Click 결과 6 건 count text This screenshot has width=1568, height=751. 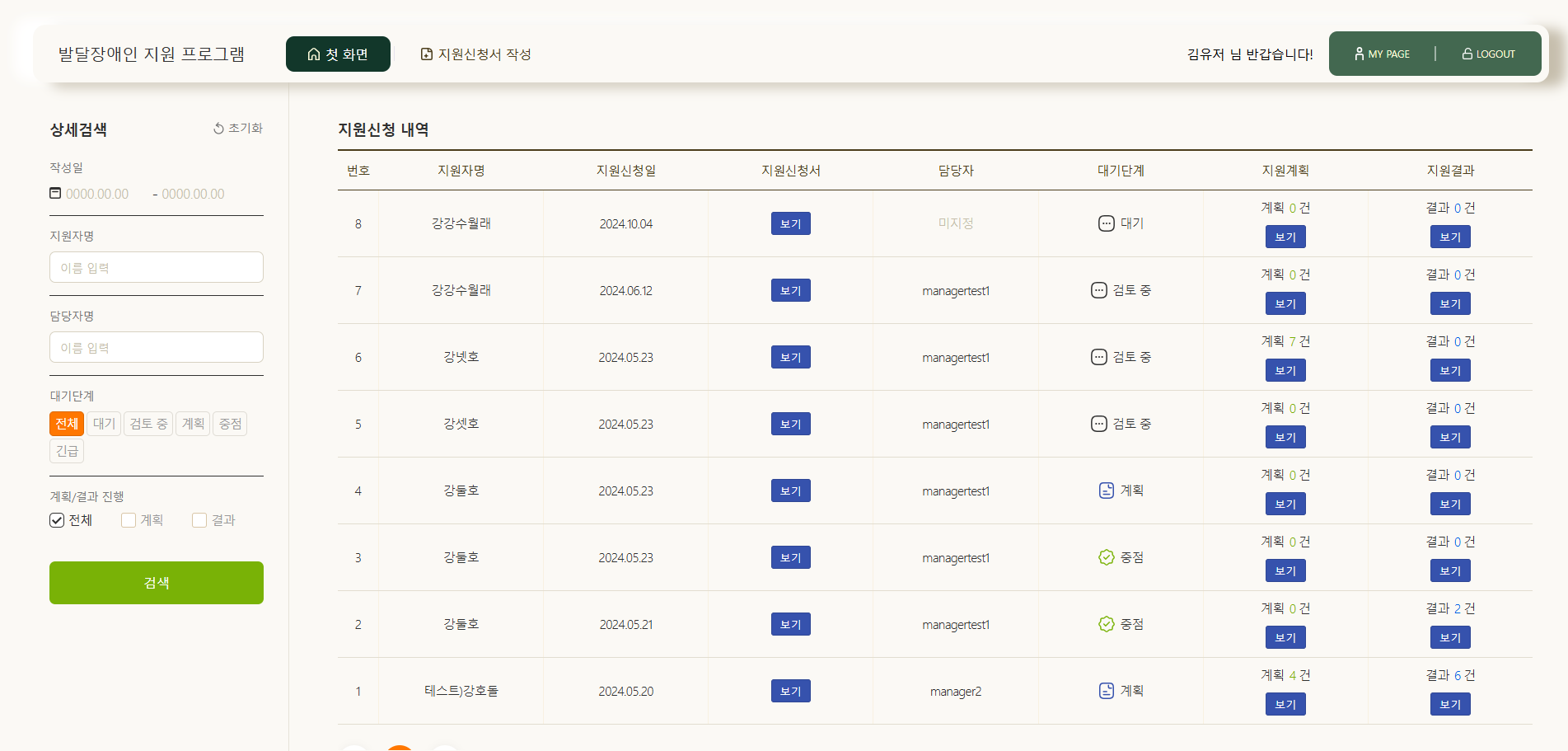tap(1450, 675)
